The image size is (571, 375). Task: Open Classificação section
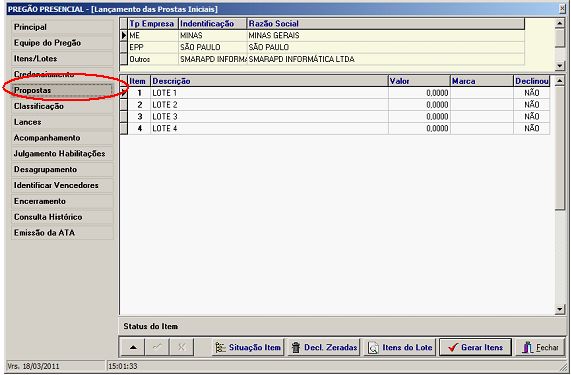pyautogui.click(x=62, y=106)
